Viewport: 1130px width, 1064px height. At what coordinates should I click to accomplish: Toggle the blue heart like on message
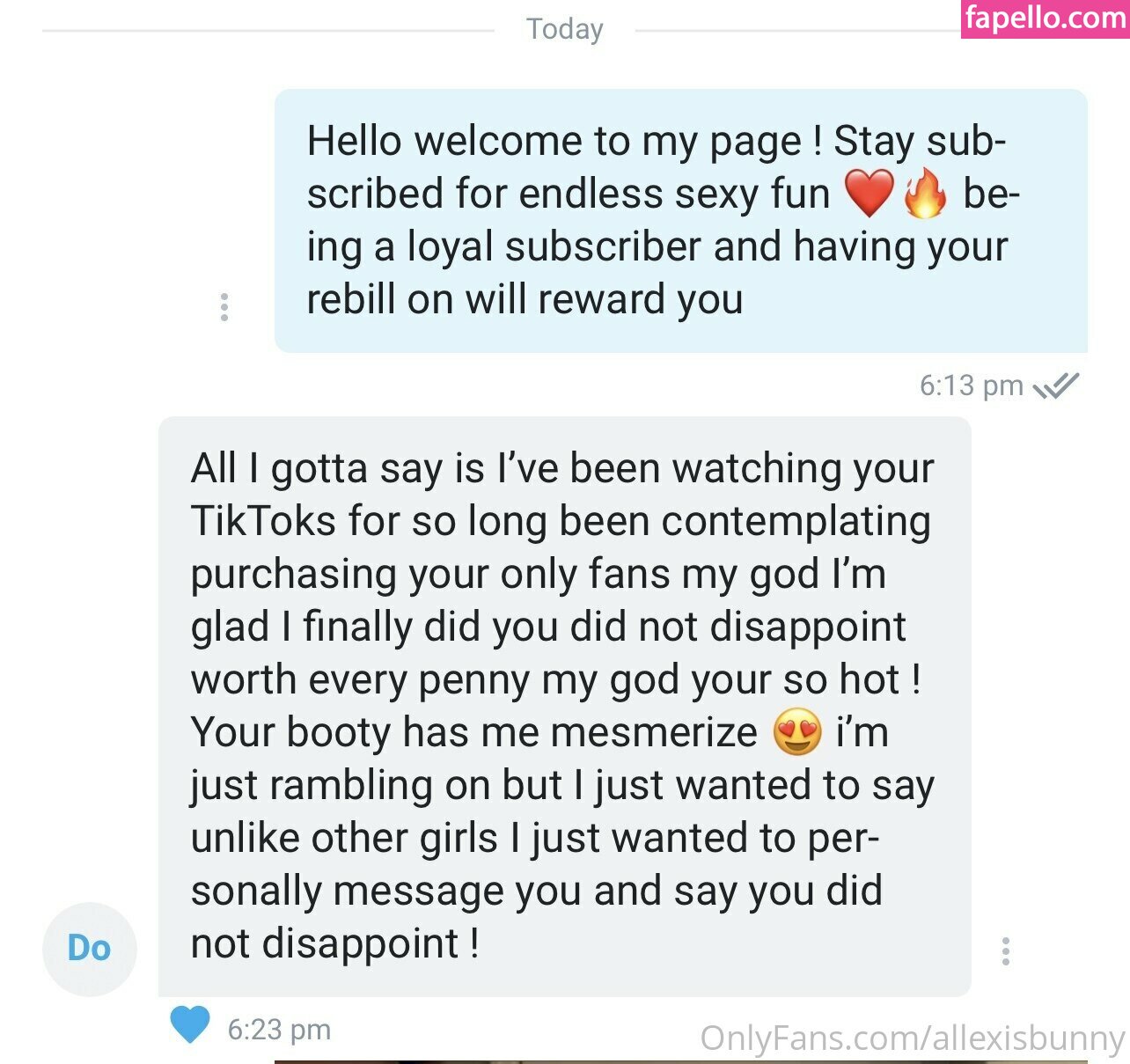click(189, 1024)
